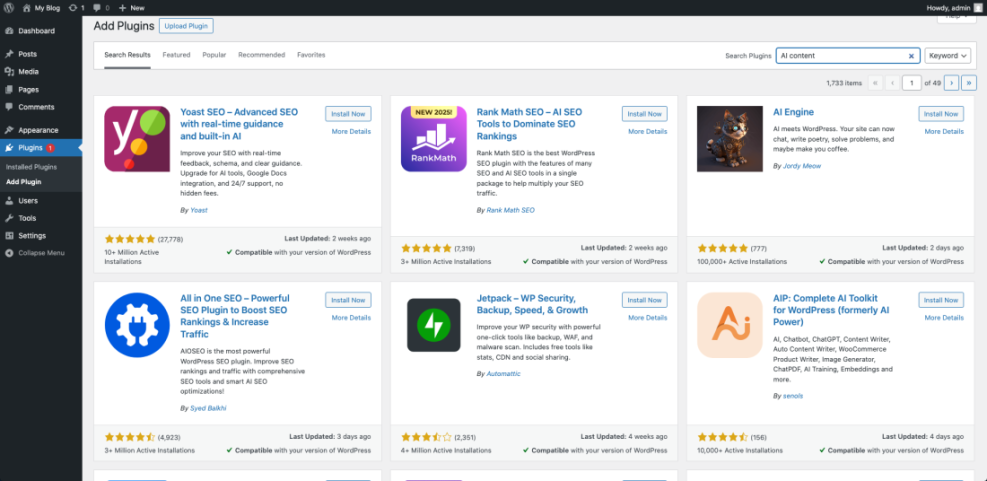Install the Yoast SEO plugin

[348, 114]
